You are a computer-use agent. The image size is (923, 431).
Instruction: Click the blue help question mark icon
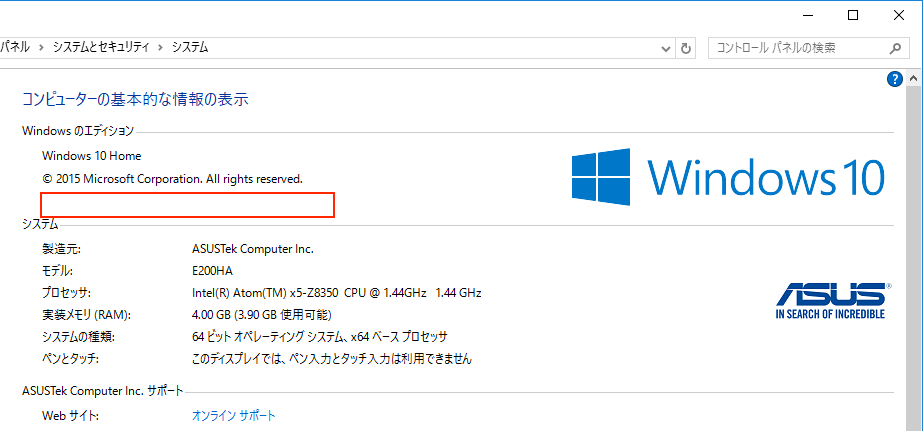tap(895, 79)
